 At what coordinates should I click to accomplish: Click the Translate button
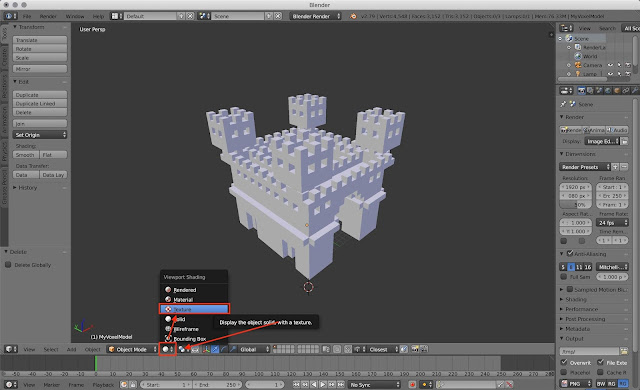40,40
